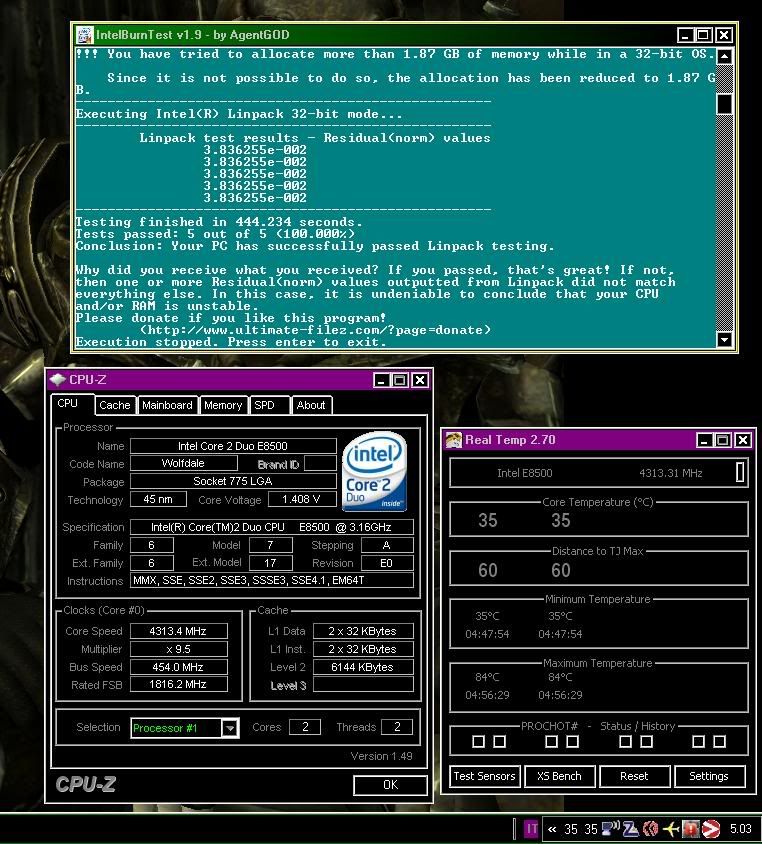
Task: Click Intel E8500 text in Real Temp
Action: coord(525,473)
